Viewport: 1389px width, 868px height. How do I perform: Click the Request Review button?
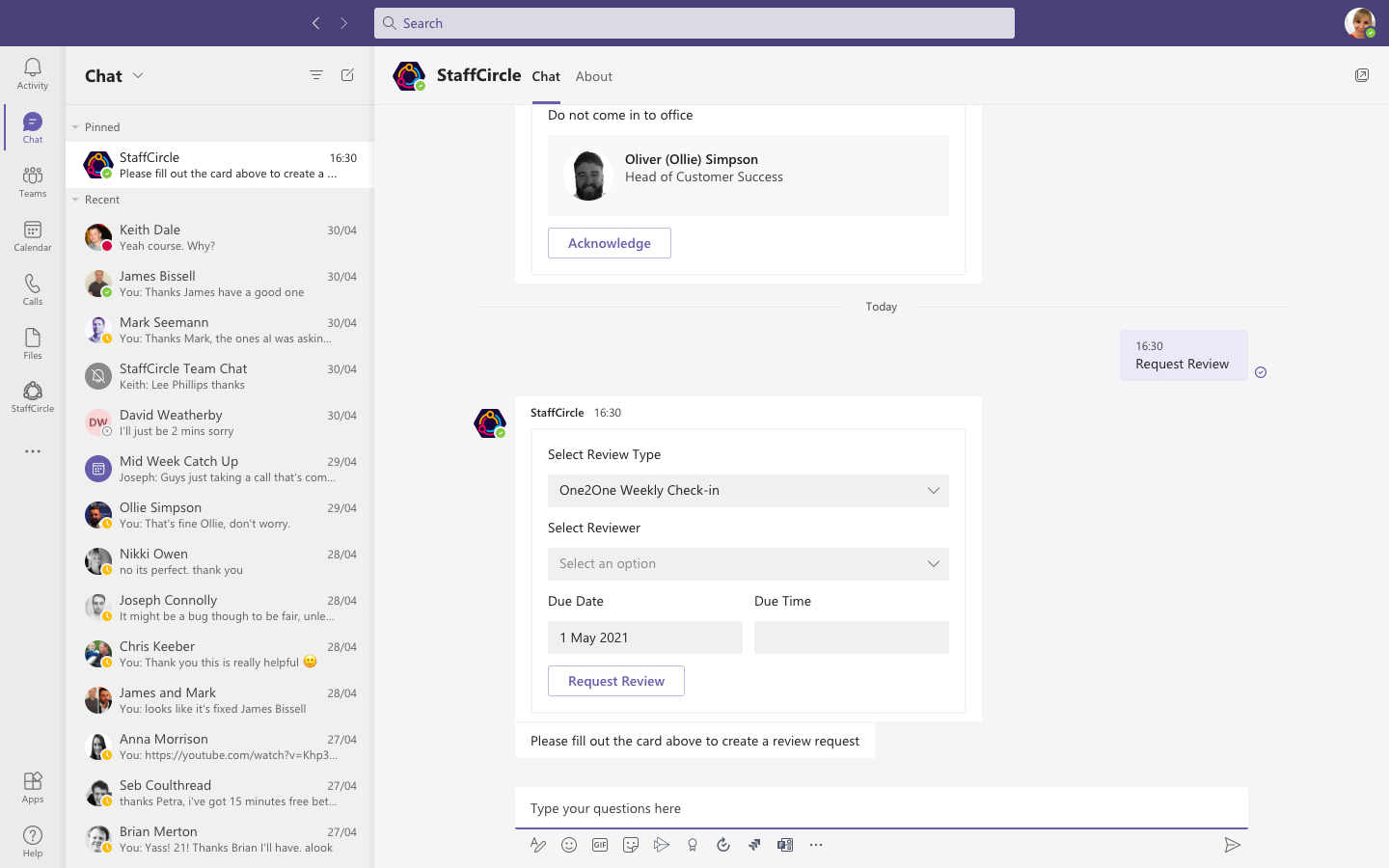pos(616,681)
